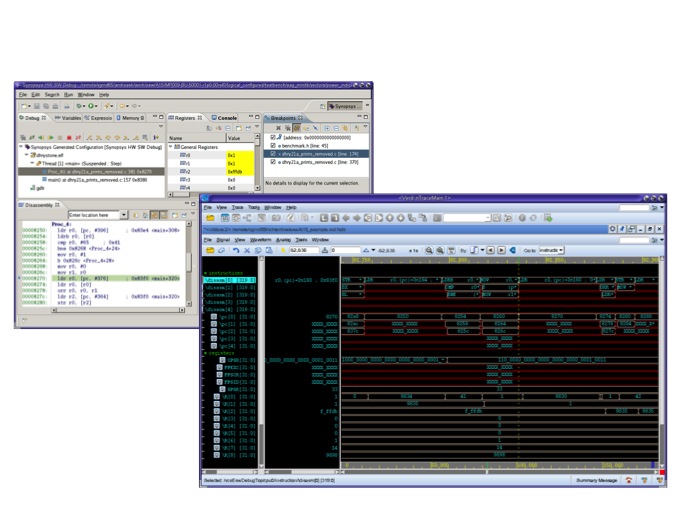This screenshot has width=680, height=510.
Task: Click the red Terminate button in Debug view
Action: (69, 137)
